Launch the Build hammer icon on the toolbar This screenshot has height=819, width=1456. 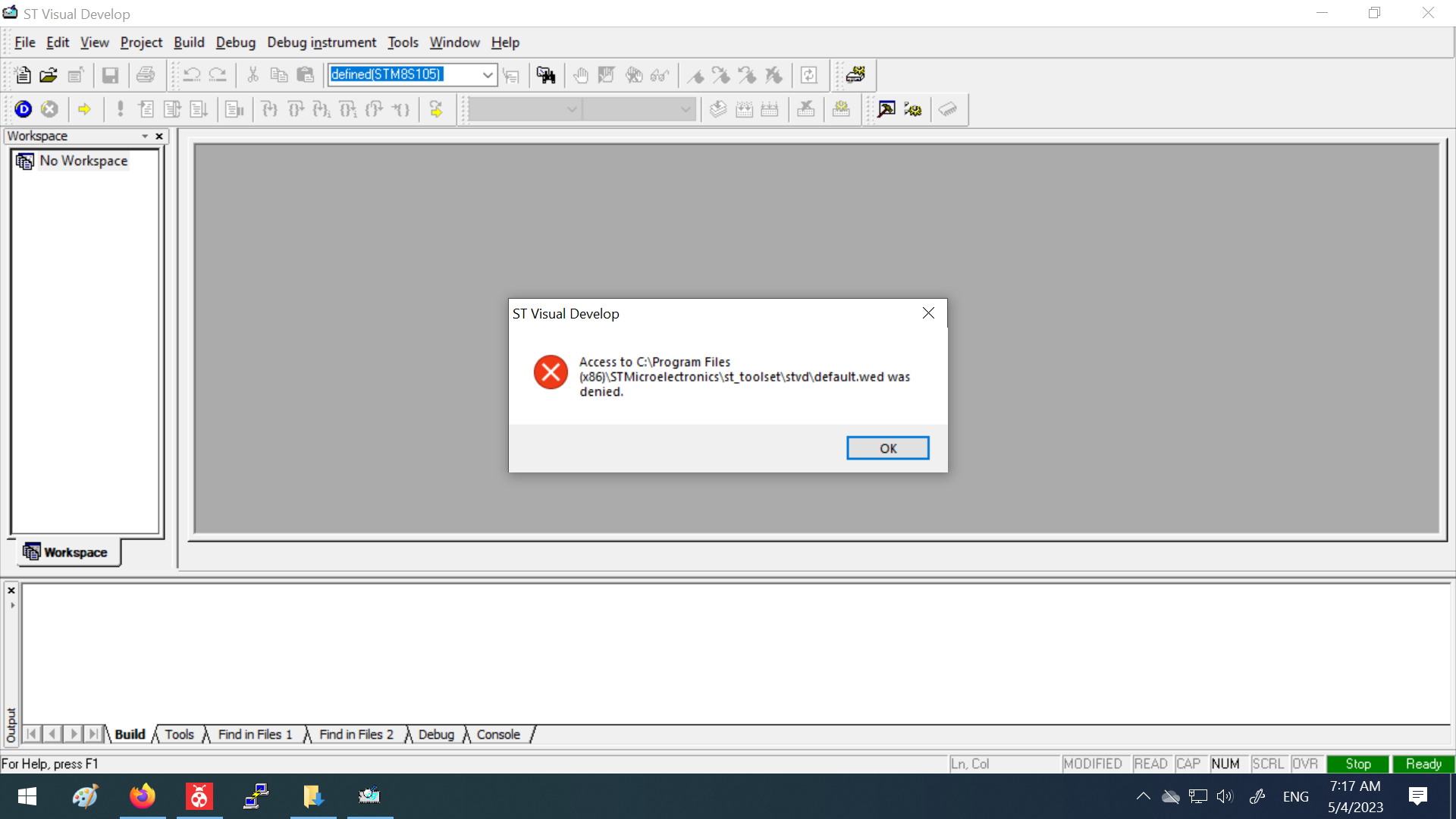[x=886, y=109]
